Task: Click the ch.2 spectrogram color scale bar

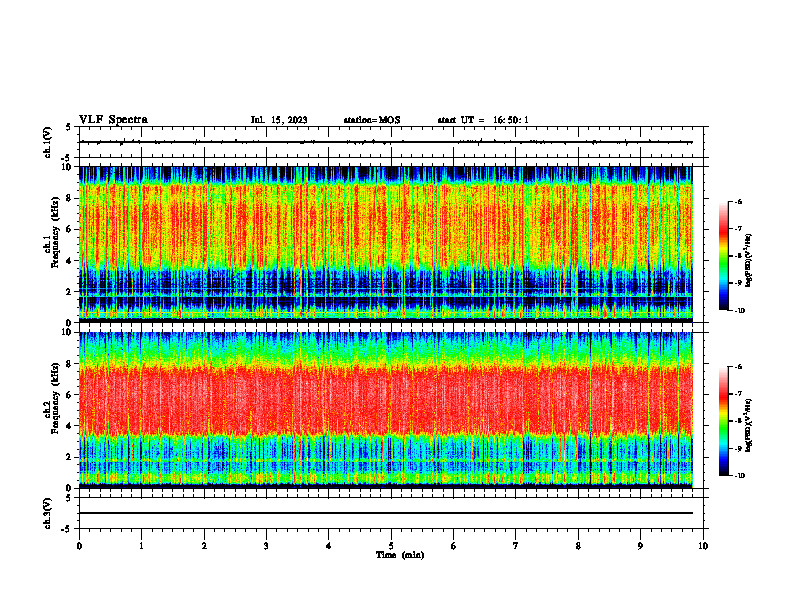Action: pos(723,421)
